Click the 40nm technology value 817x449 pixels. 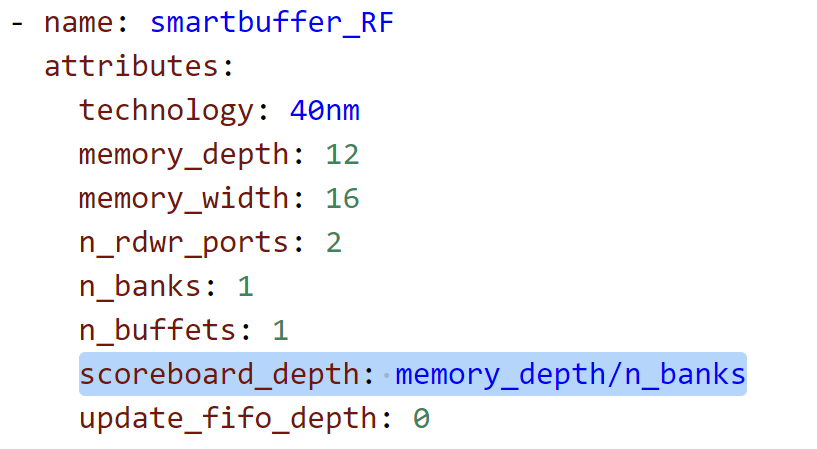(325, 111)
